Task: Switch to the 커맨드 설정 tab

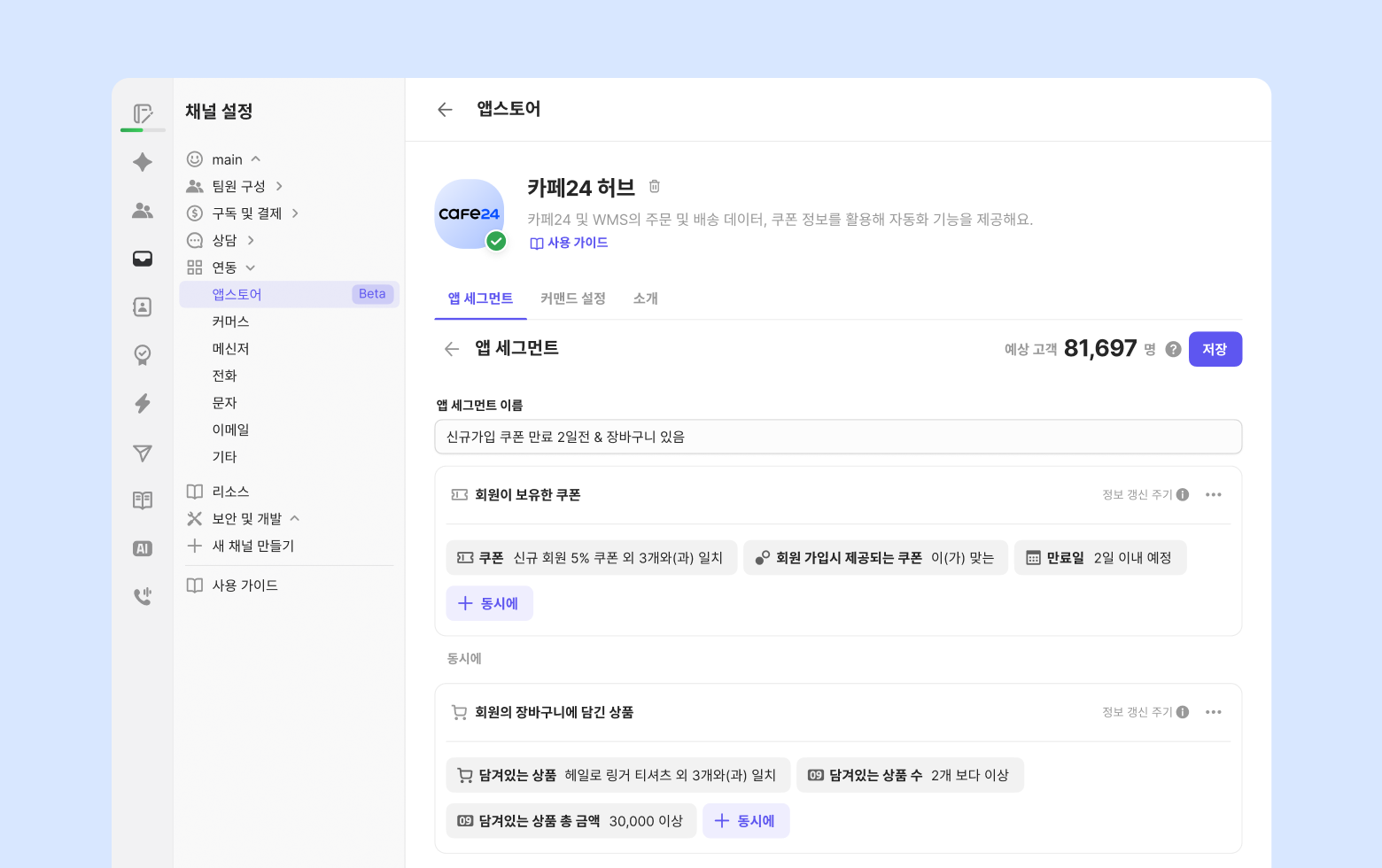Action: coord(573,298)
